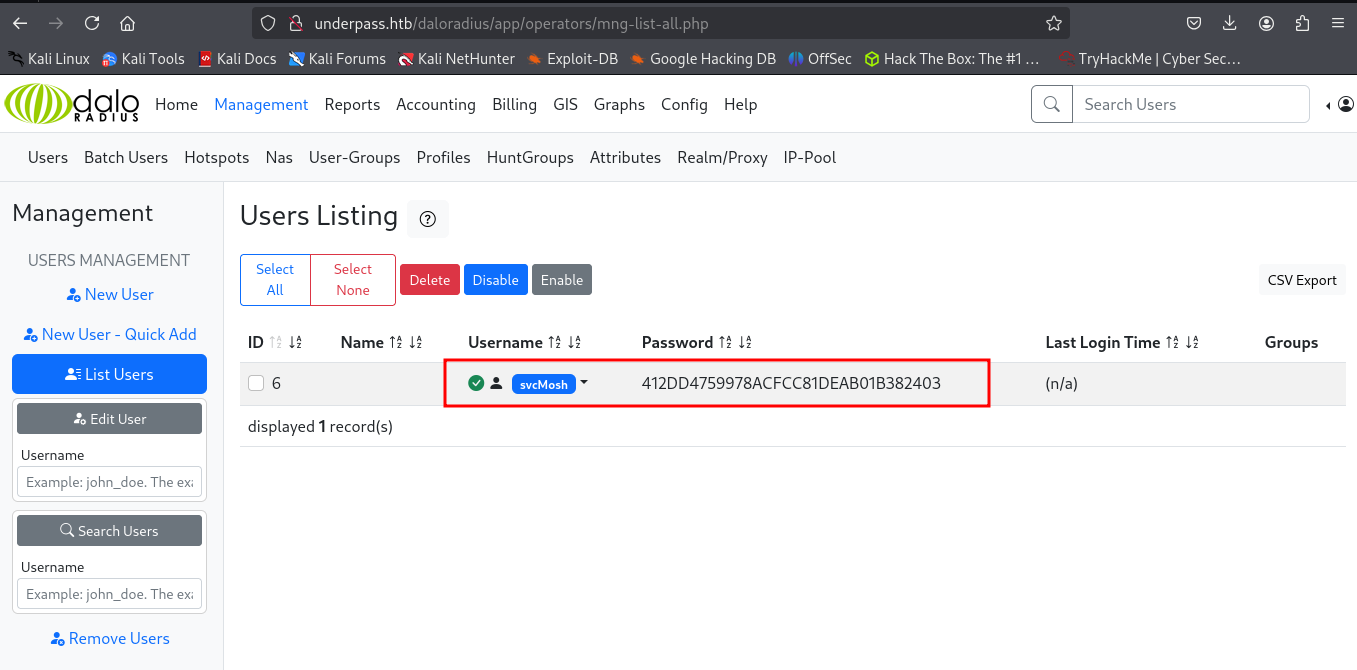Image resolution: width=1357 pixels, height=670 pixels.
Task: Bookmark this page with the star icon
Action: (x=1053, y=23)
